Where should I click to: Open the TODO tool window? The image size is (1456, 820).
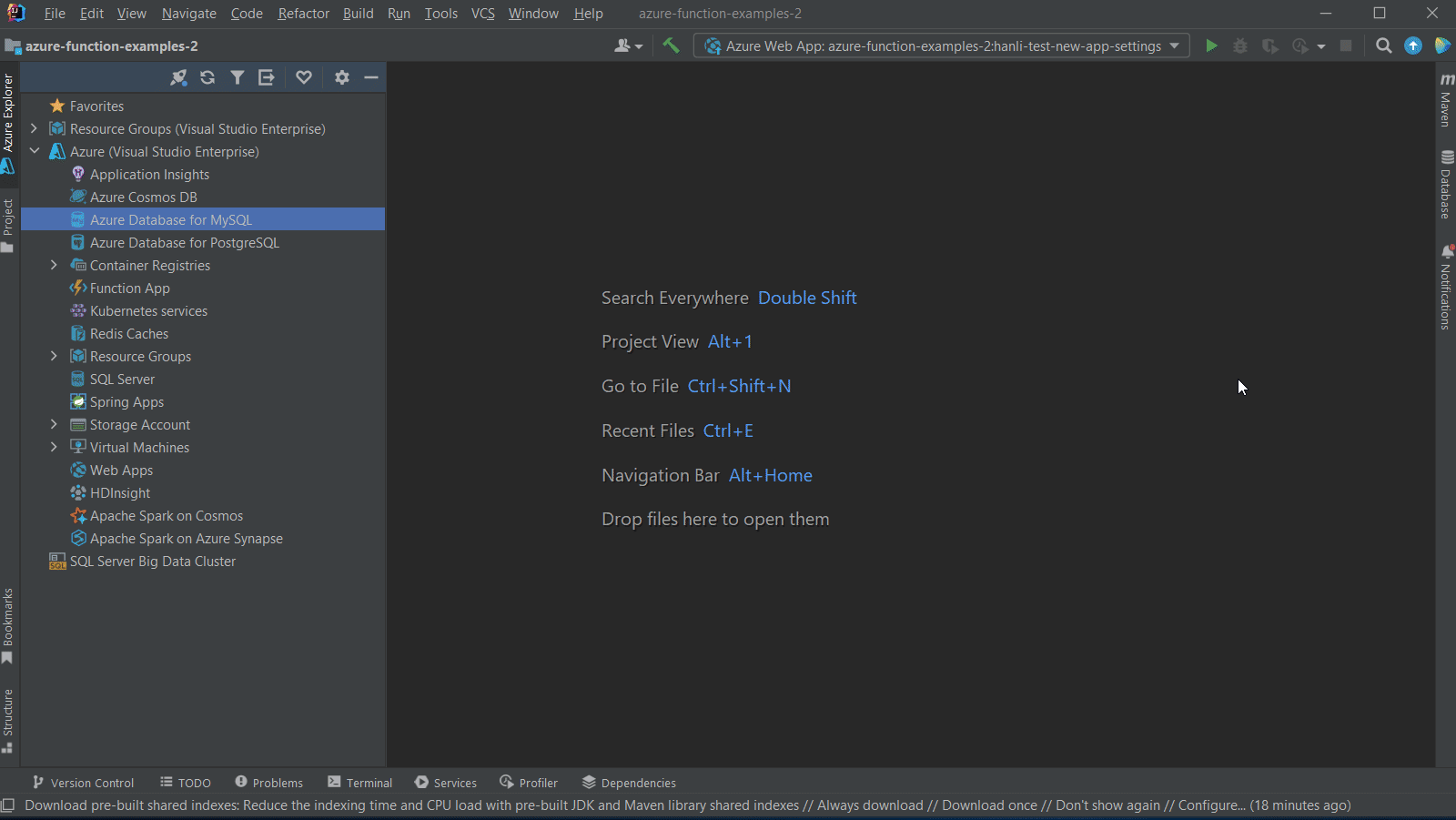tap(186, 783)
